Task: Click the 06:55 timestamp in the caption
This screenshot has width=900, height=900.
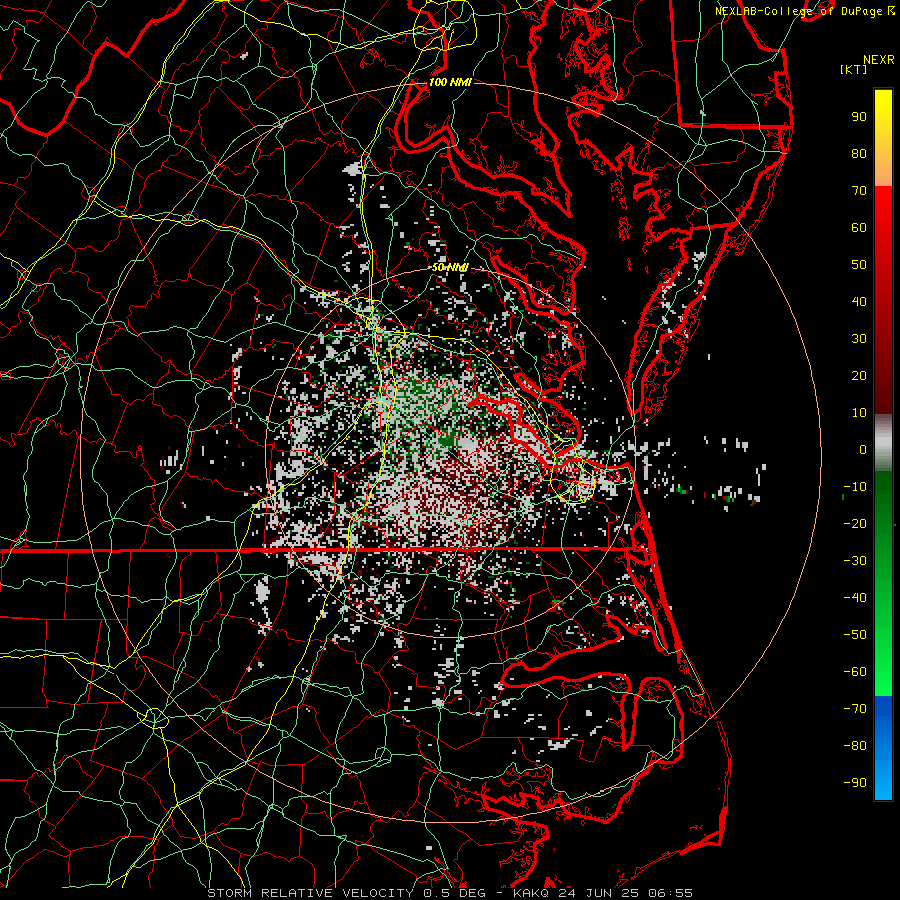Action: click(670, 893)
